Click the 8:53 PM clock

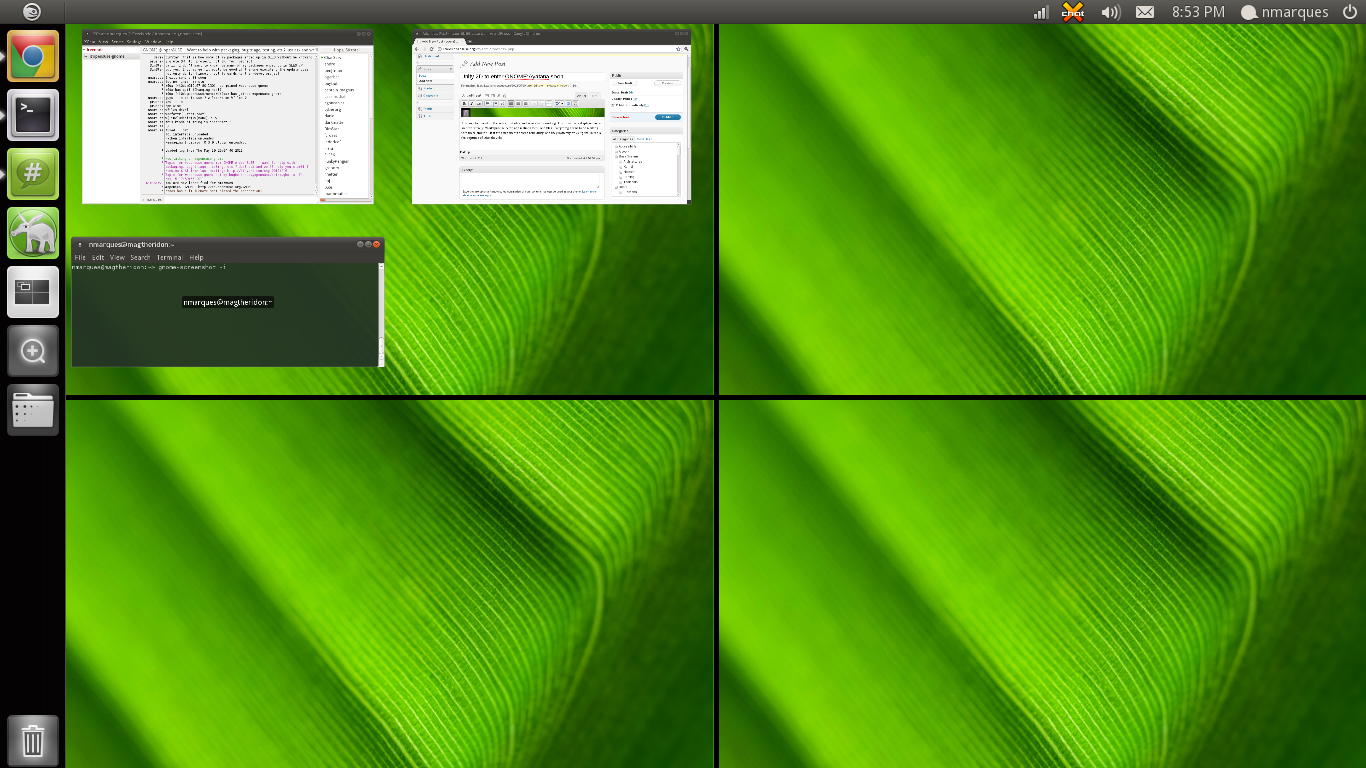(1198, 12)
